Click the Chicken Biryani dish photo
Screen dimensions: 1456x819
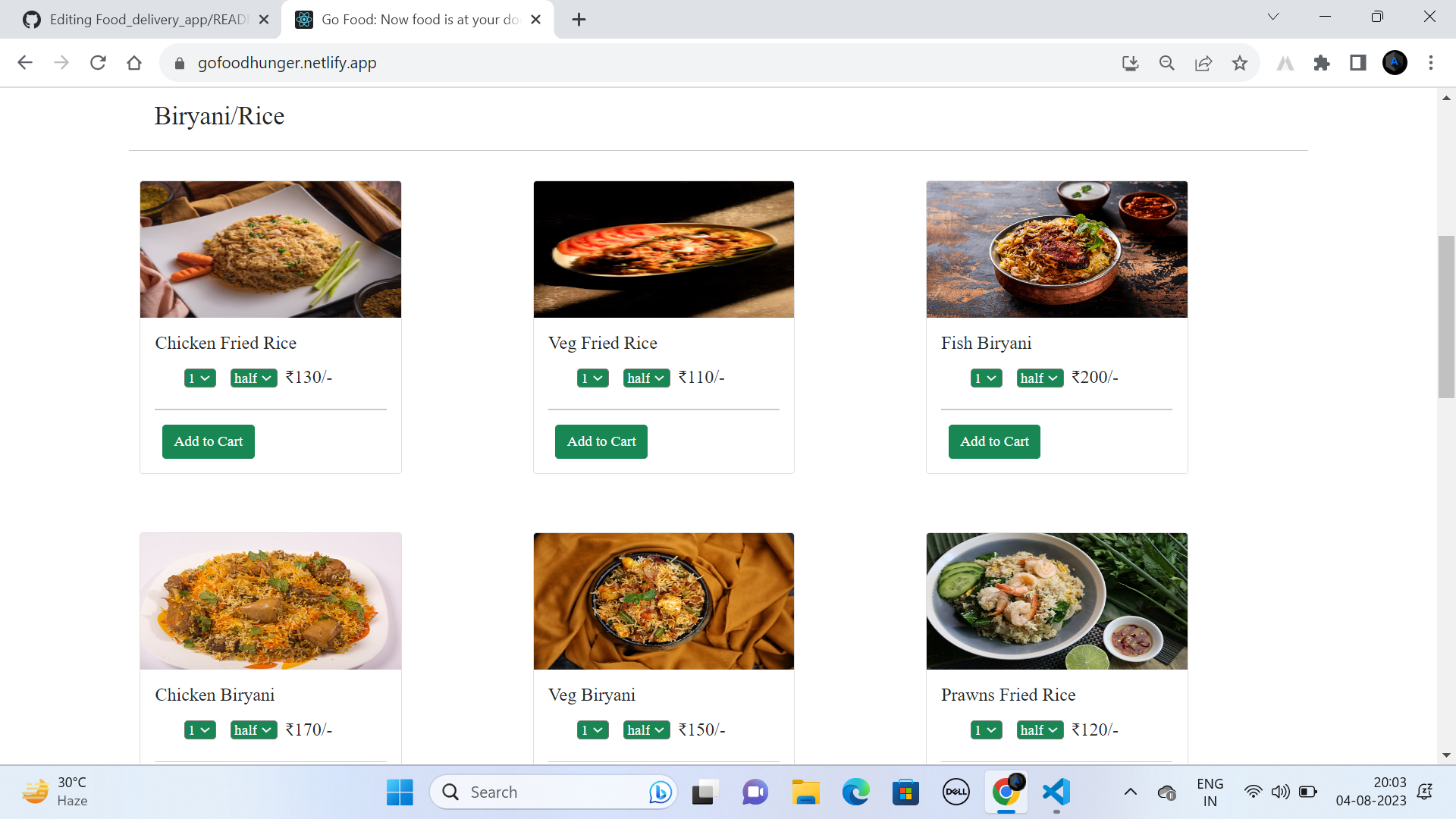pyautogui.click(x=270, y=601)
